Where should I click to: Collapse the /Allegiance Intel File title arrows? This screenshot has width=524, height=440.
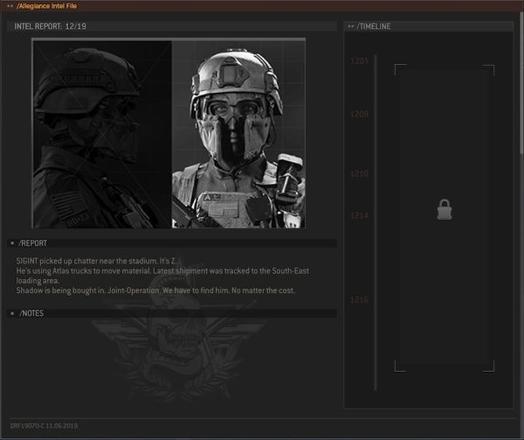pos(10,6)
